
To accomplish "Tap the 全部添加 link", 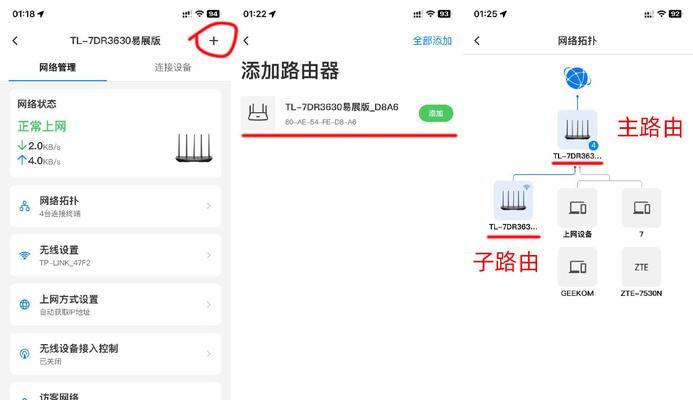I will pyautogui.click(x=432, y=41).
